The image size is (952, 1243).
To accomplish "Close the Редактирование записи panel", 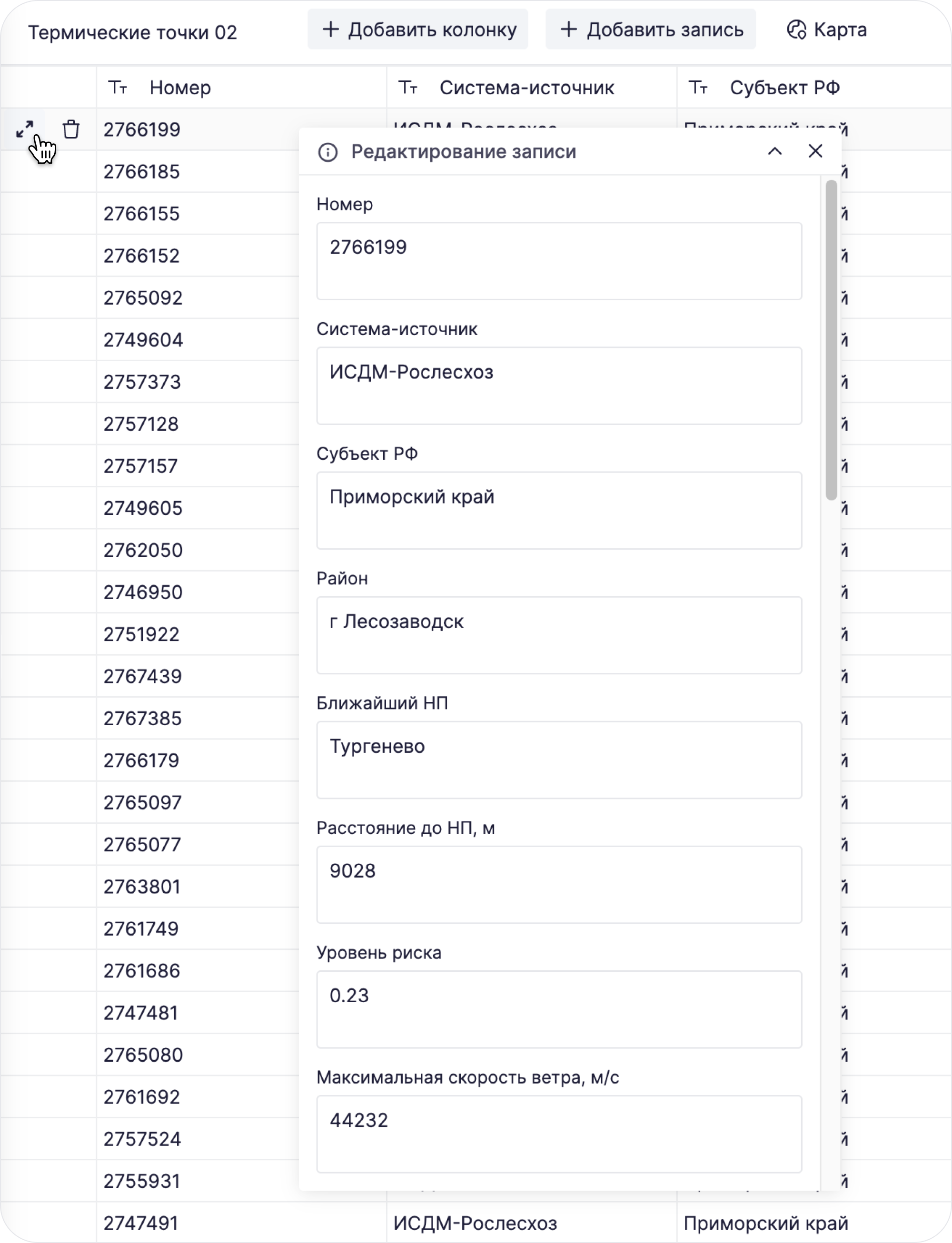I will point(815,151).
